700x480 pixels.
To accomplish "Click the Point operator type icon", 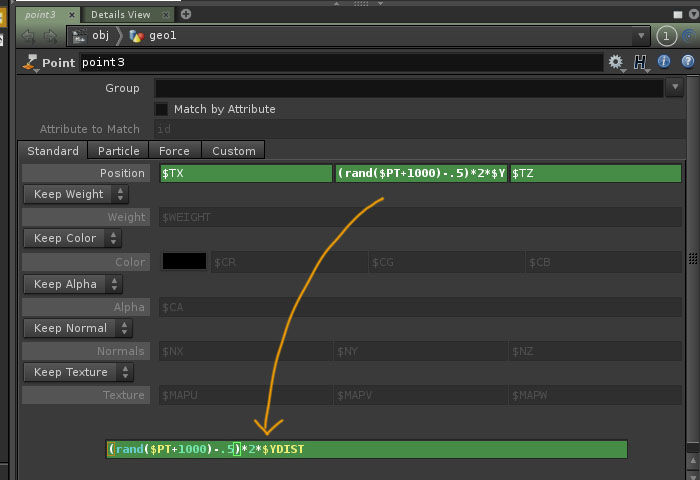I will click(29, 63).
